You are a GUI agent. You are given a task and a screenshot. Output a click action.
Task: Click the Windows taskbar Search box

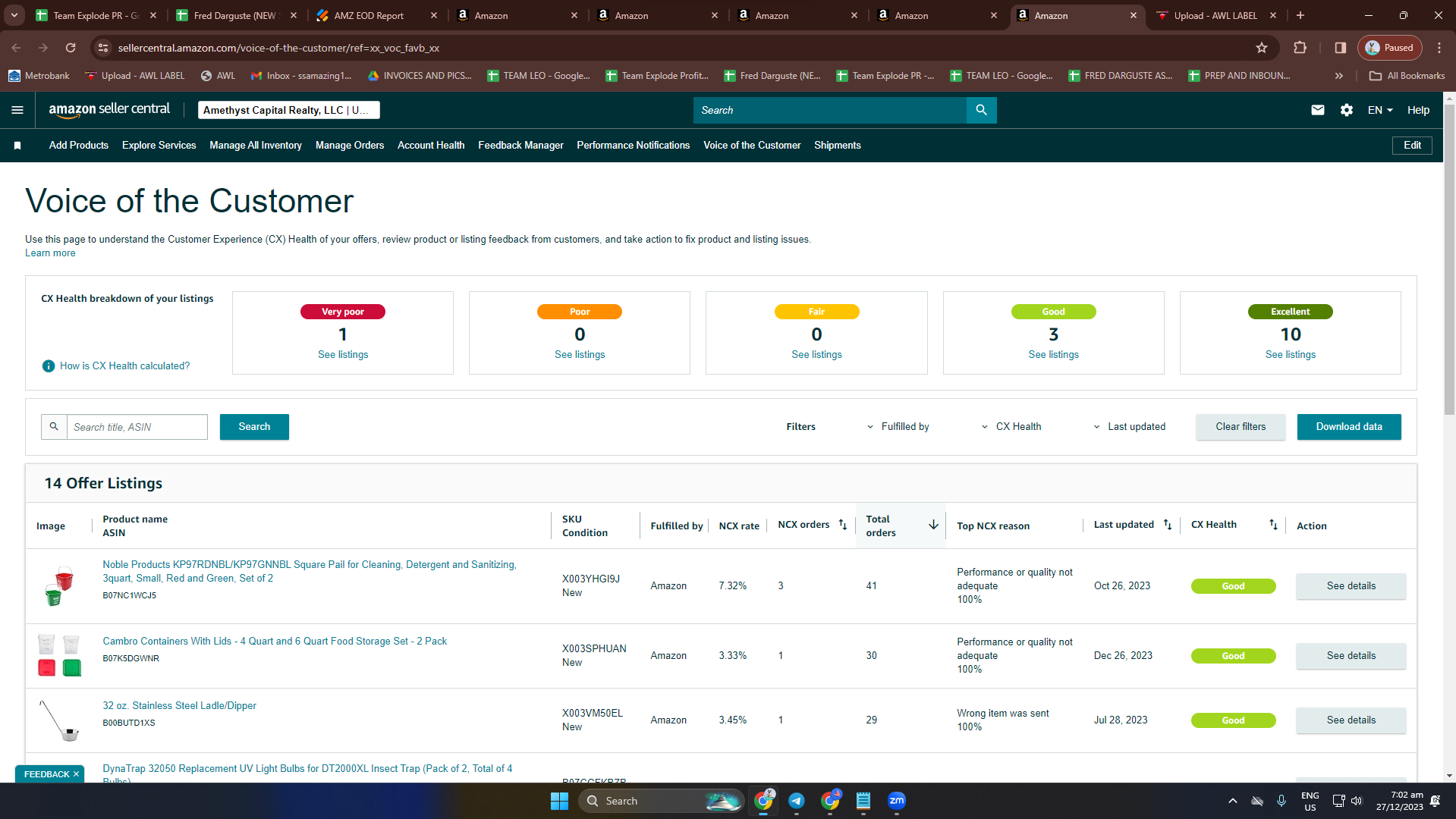coord(660,801)
